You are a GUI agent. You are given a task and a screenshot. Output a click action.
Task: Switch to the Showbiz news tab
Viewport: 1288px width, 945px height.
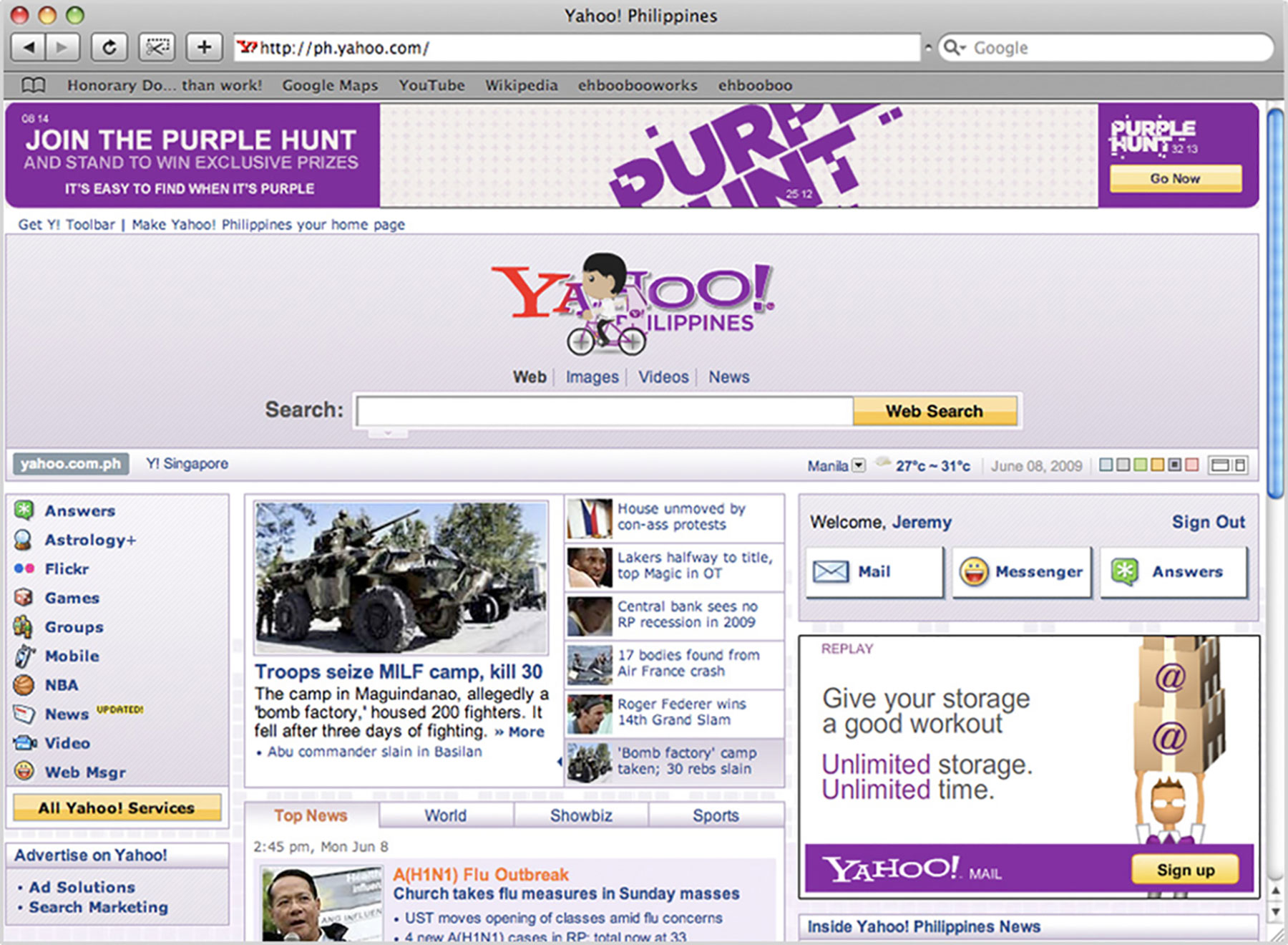coord(581,815)
